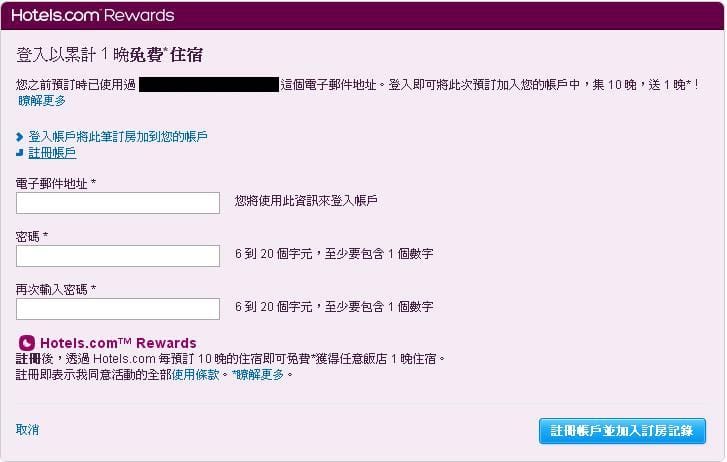
Task: Click the 登入以累計 1 晚免費住宿 heading
Action: pyautogui.click(x=116, y=54)
